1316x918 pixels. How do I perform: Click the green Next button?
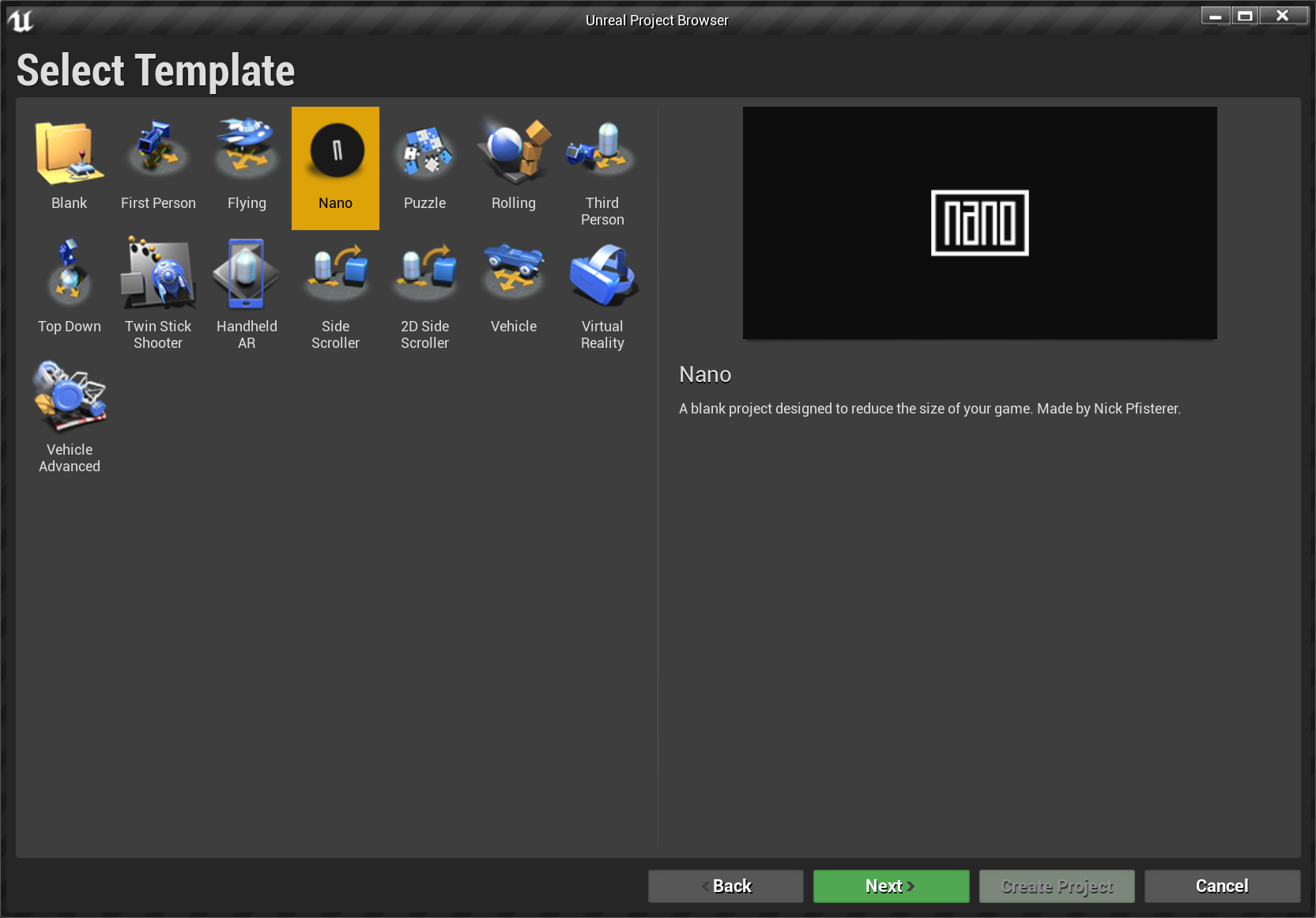[x=891, y=886]
